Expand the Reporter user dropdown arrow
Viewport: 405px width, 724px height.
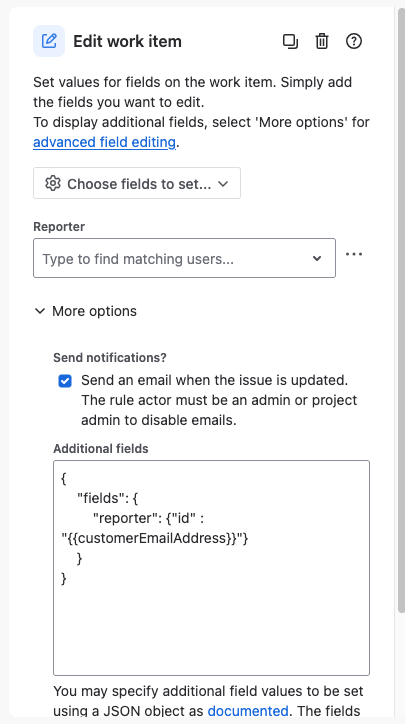[317, 259]
